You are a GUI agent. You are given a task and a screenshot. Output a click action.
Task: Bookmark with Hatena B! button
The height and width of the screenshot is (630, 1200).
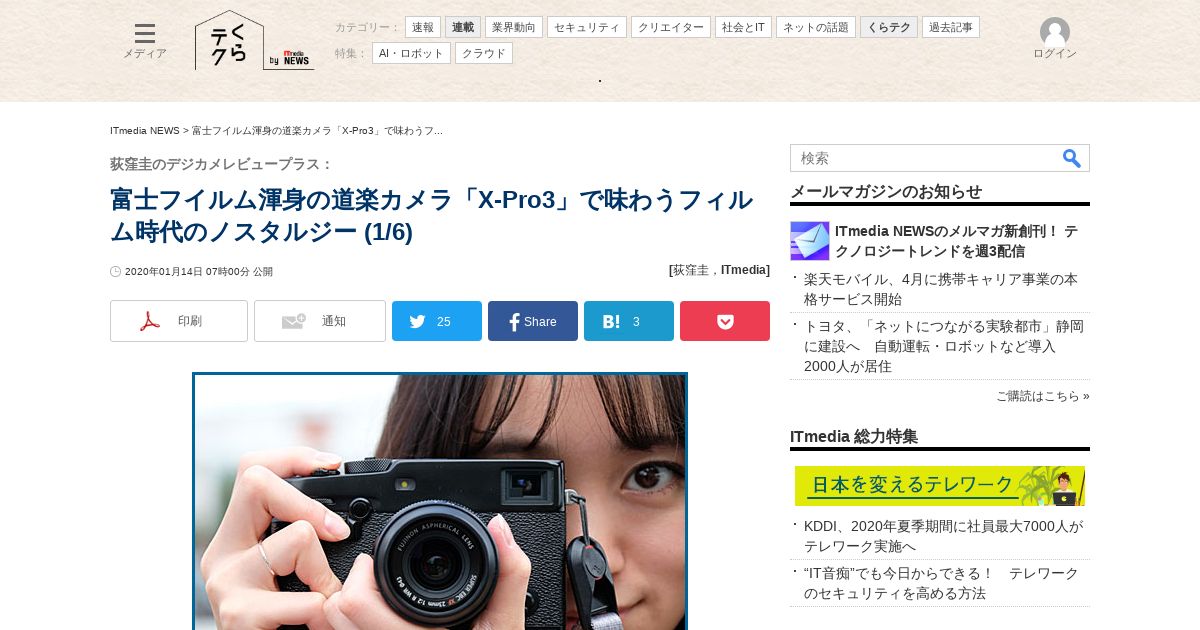tap(629, 321)
